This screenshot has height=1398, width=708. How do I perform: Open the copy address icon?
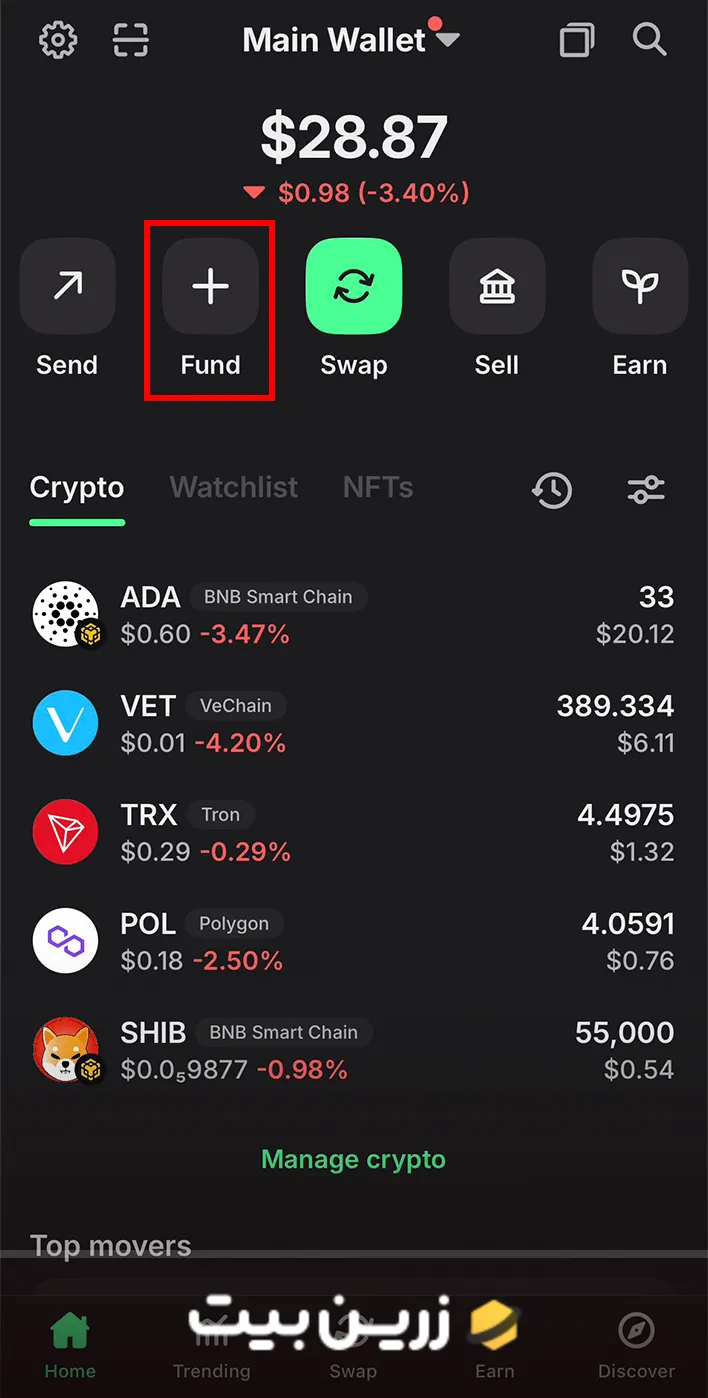pyautogui.click(x=576, y=40)
